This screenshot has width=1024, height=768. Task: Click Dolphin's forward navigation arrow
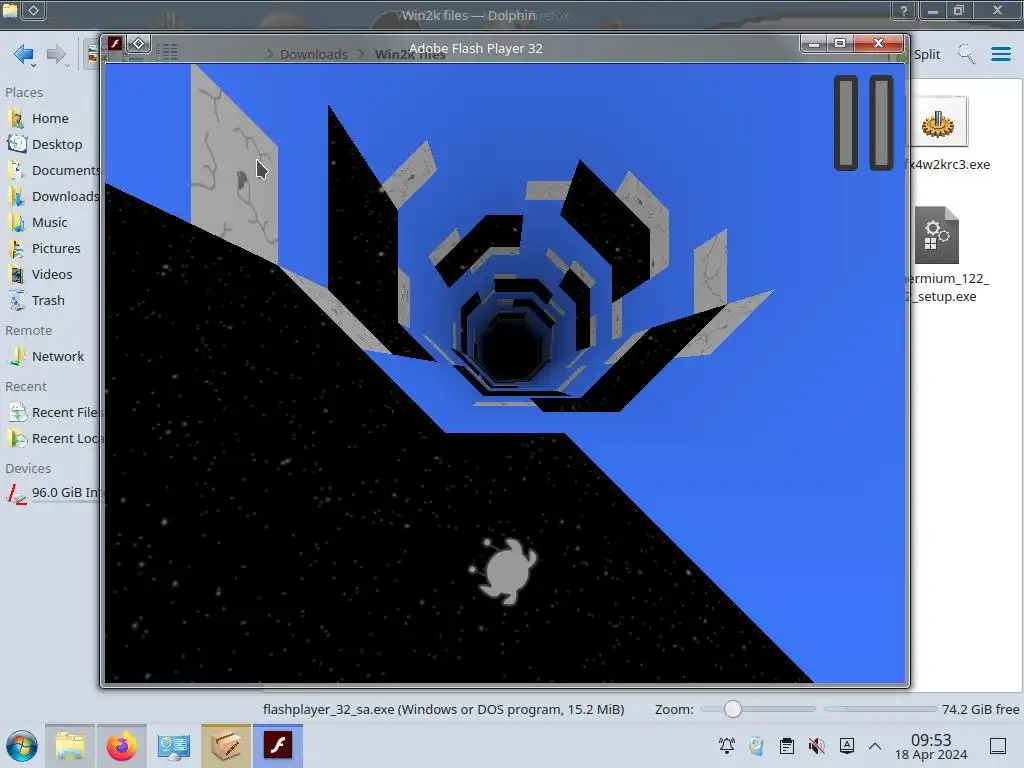click(x=57, y=54)
